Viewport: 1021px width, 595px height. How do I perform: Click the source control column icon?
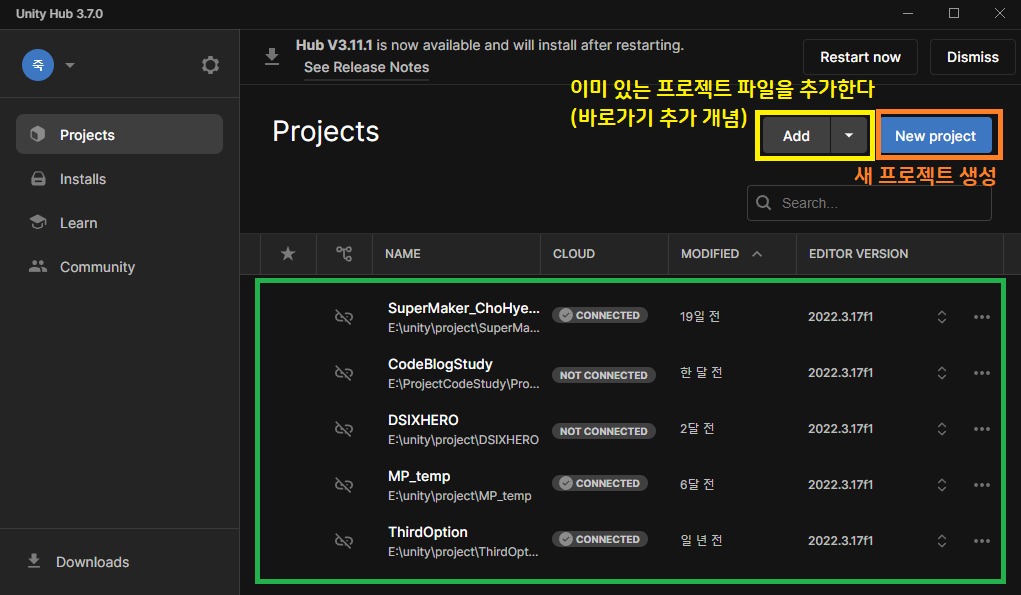coord(344,254)
